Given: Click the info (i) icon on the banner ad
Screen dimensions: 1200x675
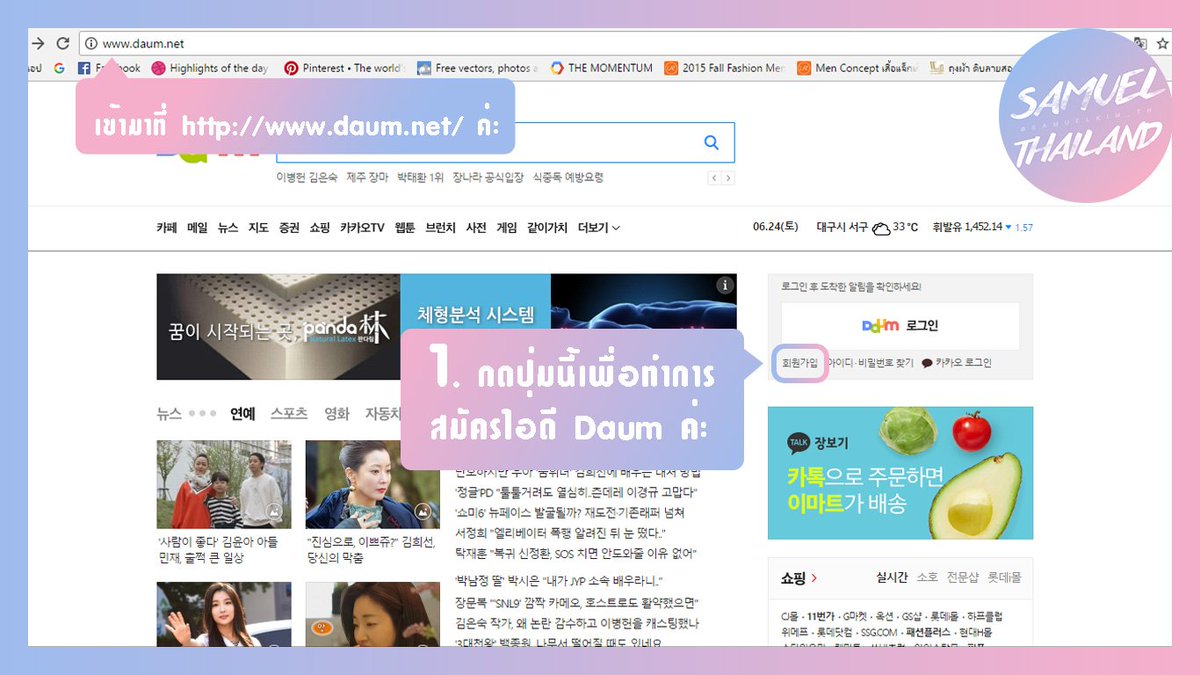Looking at the screenshot, I should click(x=725, y=285).
